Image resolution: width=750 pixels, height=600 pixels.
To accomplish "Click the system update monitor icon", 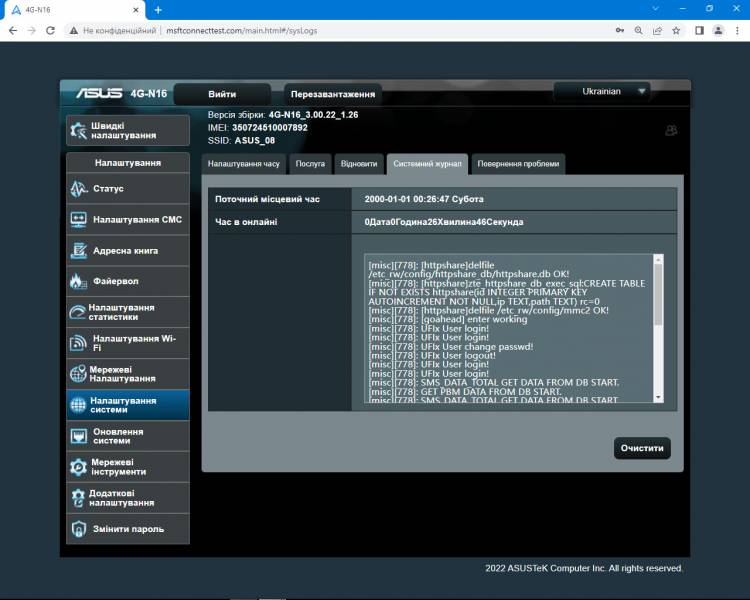I will 78,436.
